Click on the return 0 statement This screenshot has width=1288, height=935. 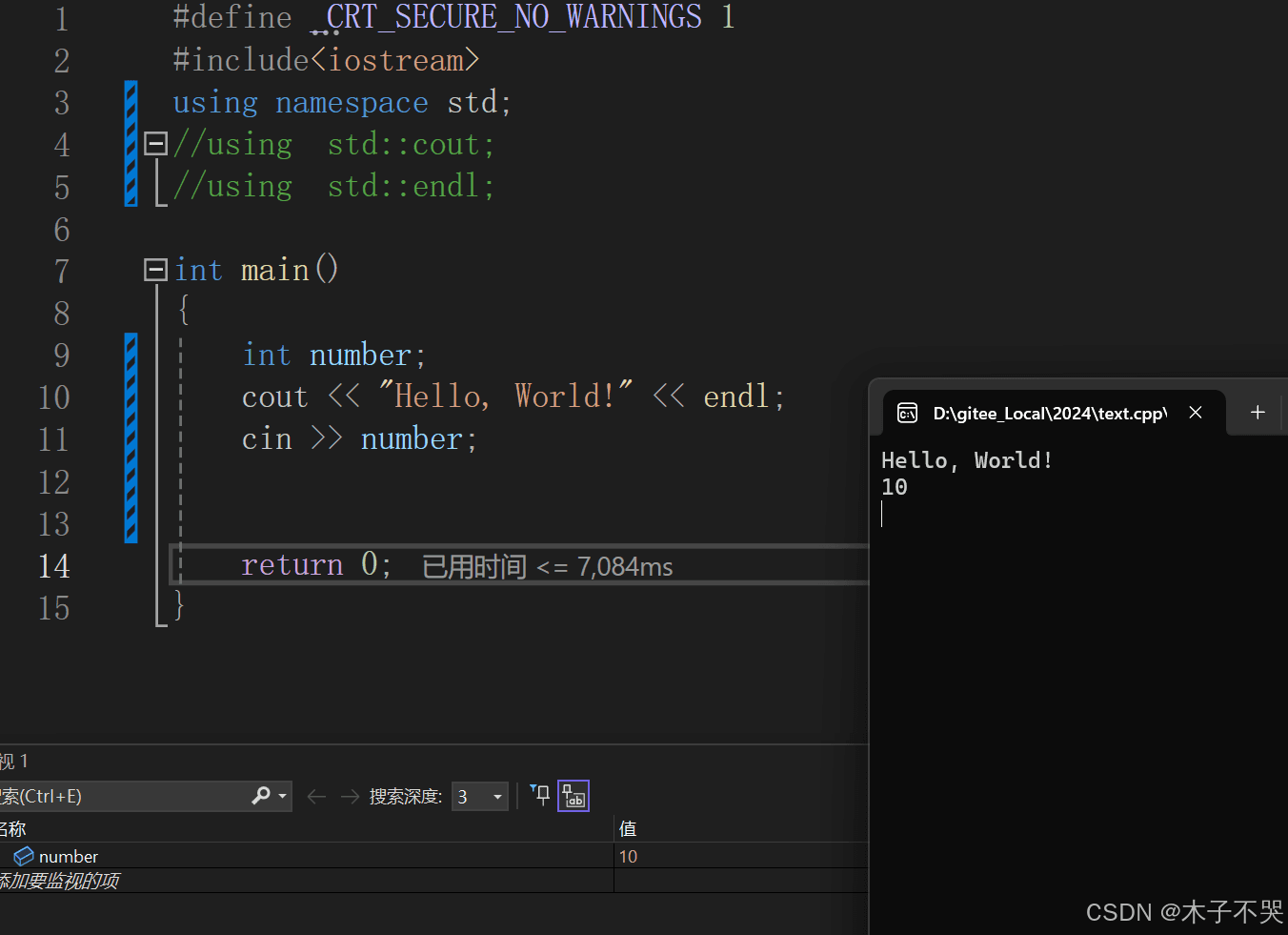[x=316, y=565]
